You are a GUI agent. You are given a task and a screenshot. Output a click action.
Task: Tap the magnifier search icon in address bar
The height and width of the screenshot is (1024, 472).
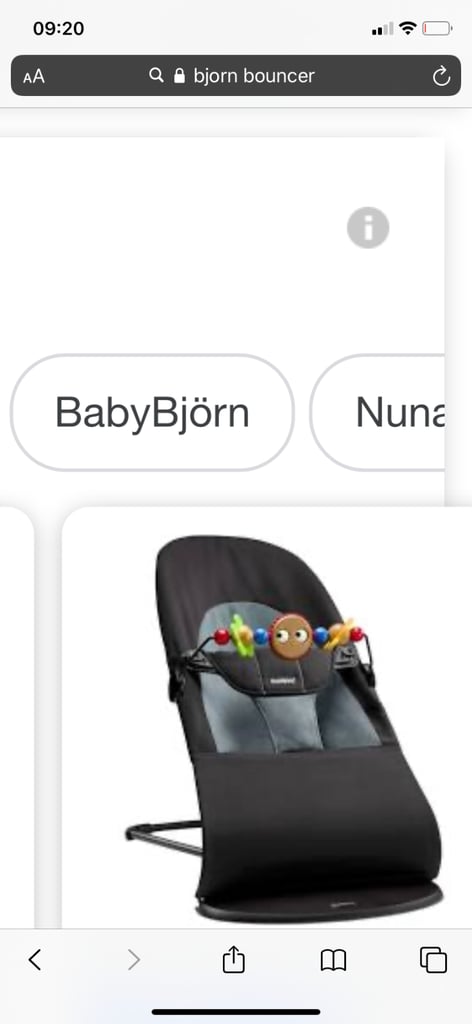tap(156, 76)
